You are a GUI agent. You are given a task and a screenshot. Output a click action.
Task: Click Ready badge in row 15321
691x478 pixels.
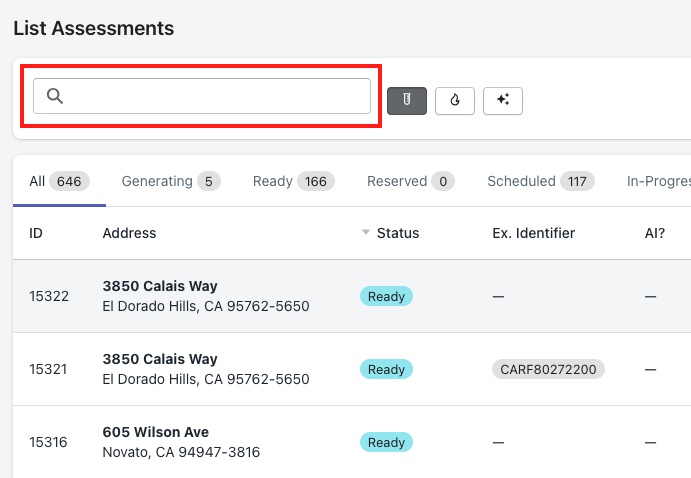point(386,369)
